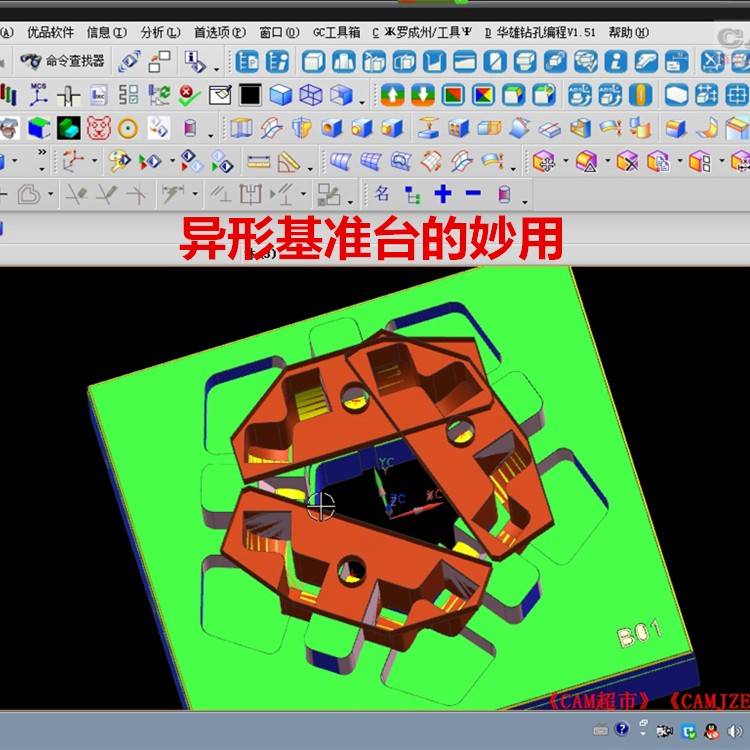Click the black color swatch icon
Screen dimensions: 750x750
click(250, 96)
